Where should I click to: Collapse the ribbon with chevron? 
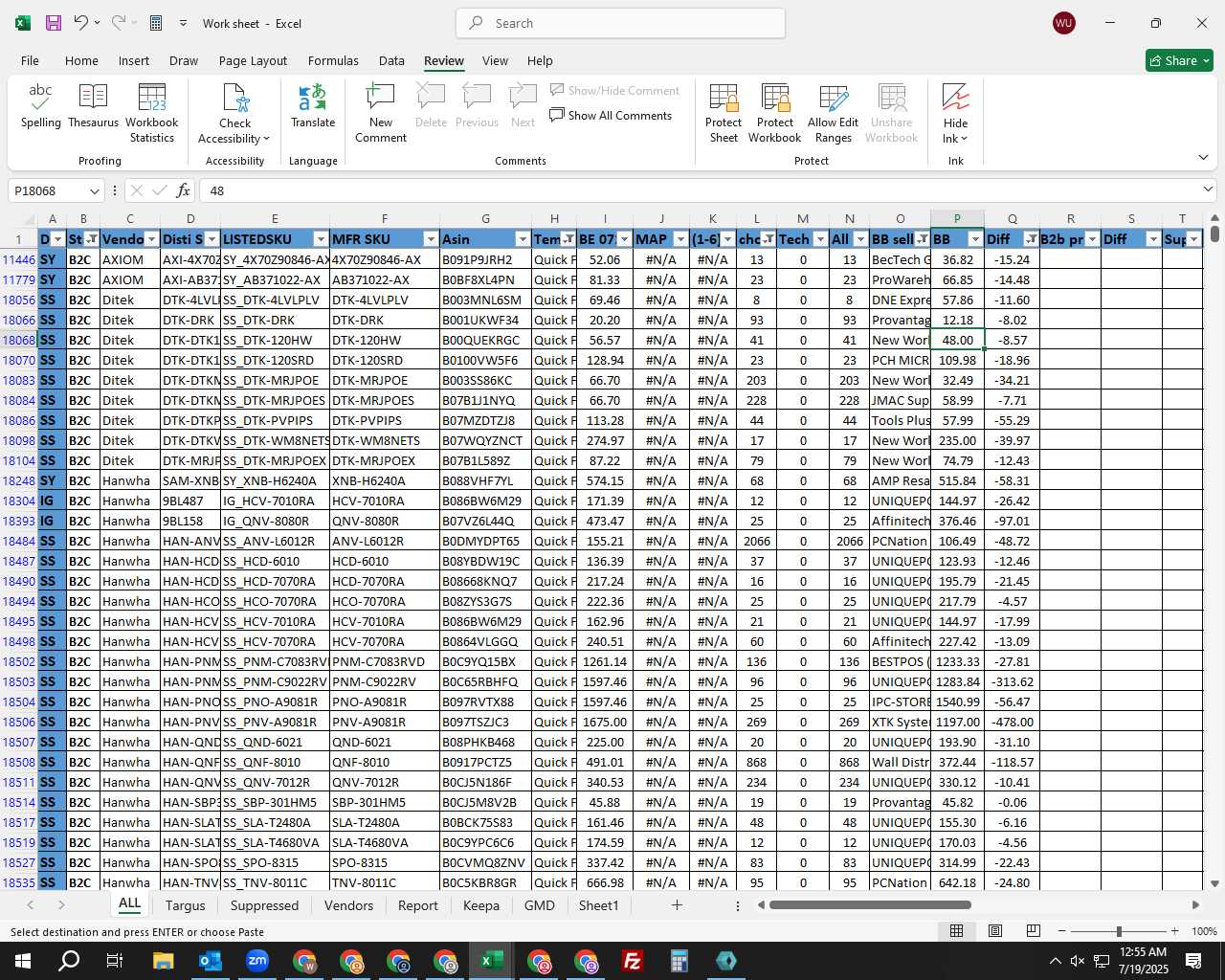click(x=1204, y=157)
